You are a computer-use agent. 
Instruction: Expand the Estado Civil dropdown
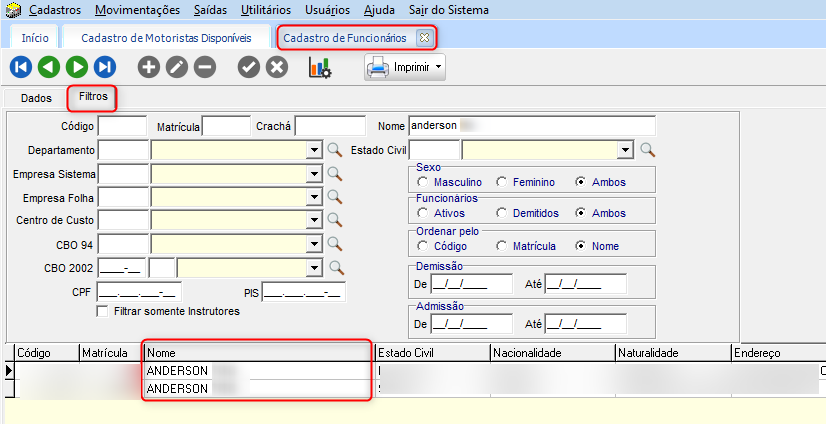[x=626, y=150]
